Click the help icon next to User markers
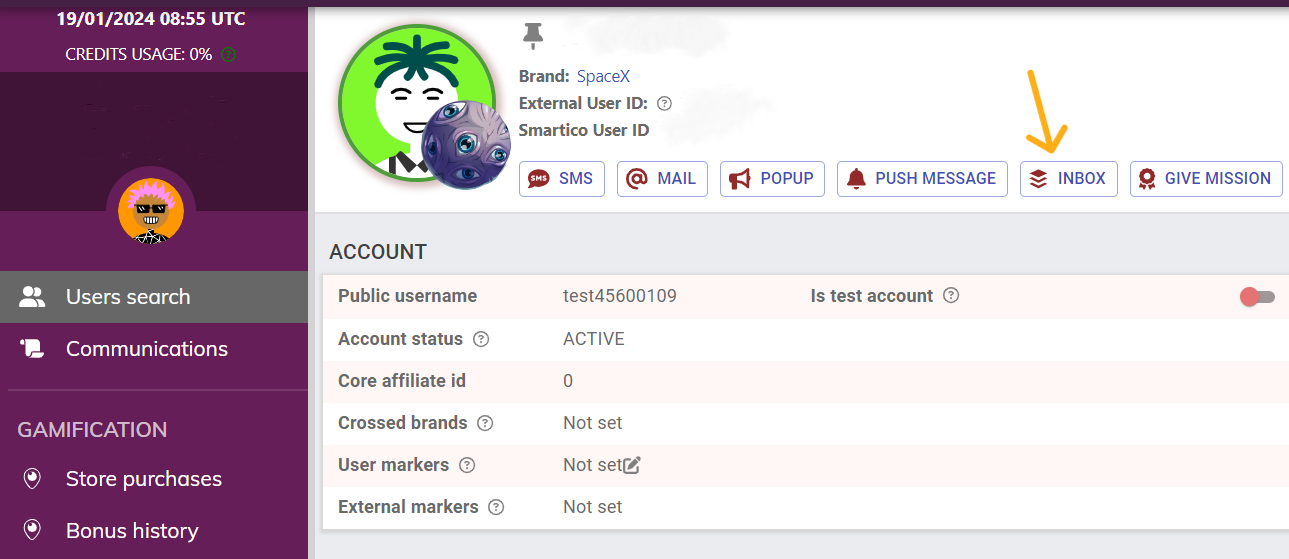Viewport: 1289px width, 559px height. tap(467, 465)
